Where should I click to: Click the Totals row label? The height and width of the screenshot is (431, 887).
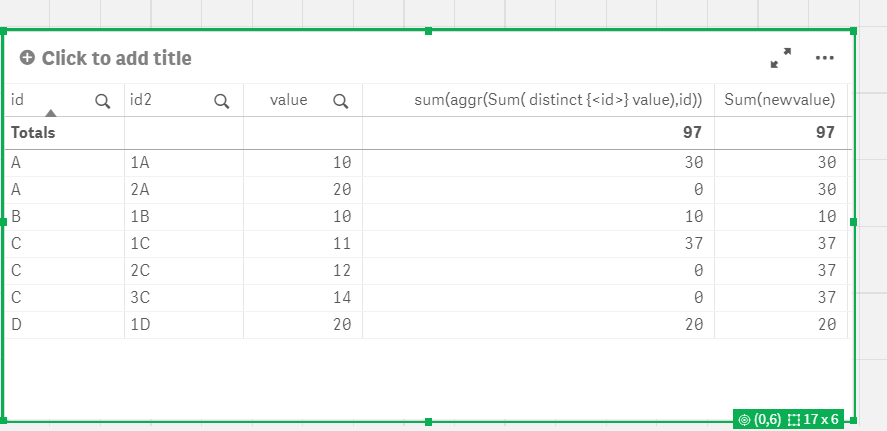33,132
